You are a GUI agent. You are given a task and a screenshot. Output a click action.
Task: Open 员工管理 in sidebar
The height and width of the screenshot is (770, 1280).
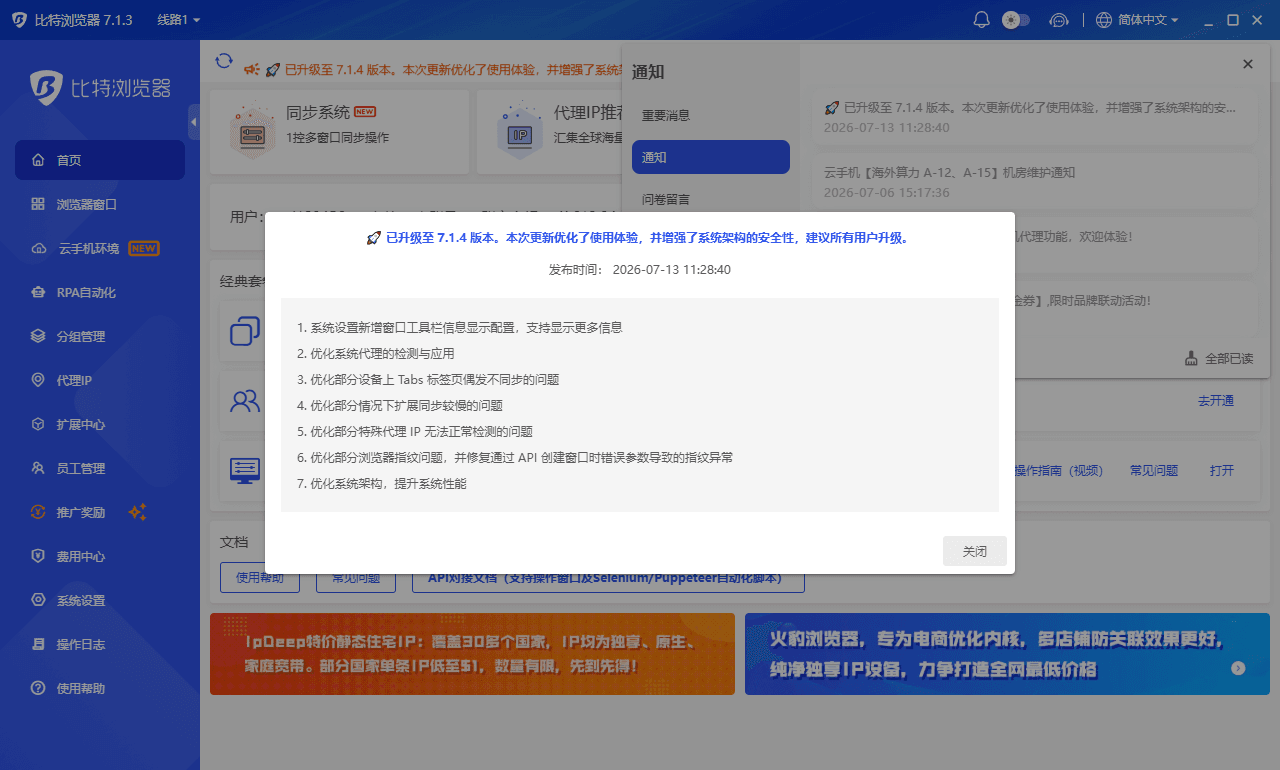point(100,468)
